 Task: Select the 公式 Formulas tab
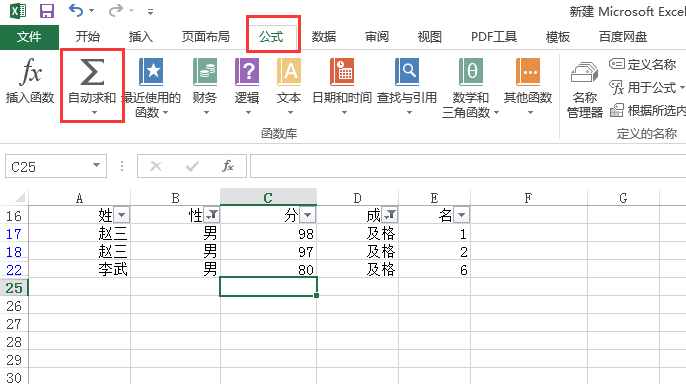(271, 37)
